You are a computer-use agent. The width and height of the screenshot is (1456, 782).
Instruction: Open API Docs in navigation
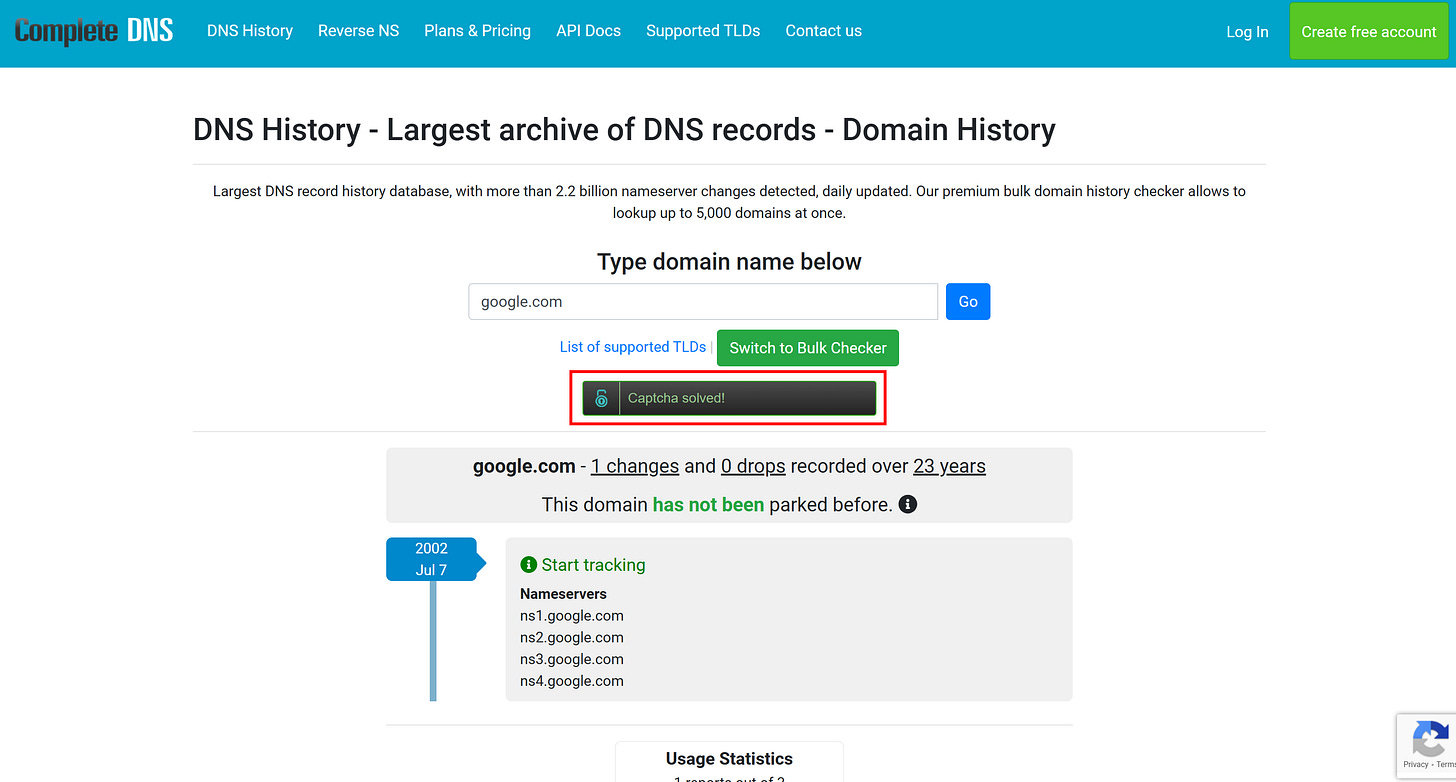[588, 31]
